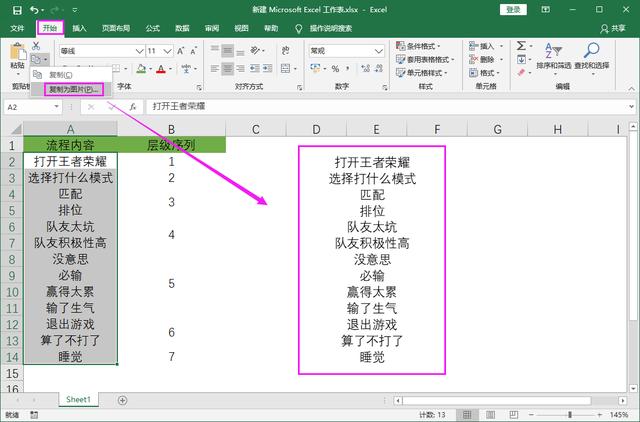Open the Name Box dropdown arrow
Image resolution: width=640 pixels, height=422 pixels.
(56, 107)
